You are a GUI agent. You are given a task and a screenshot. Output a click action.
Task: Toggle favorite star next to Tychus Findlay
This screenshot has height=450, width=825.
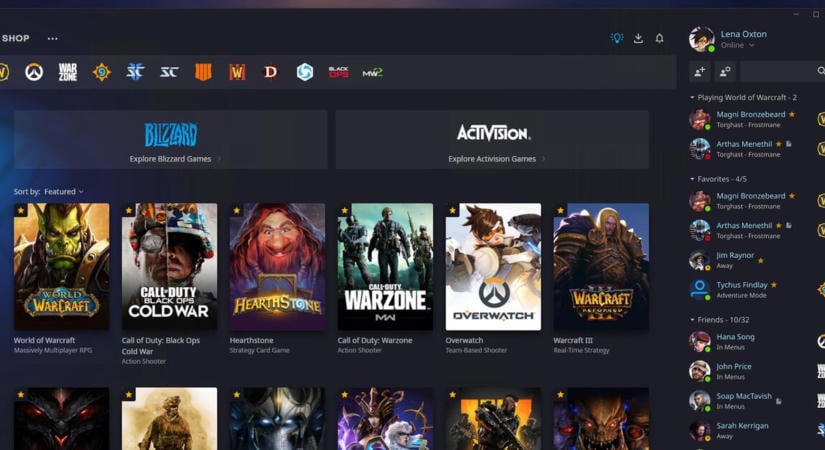773,285
